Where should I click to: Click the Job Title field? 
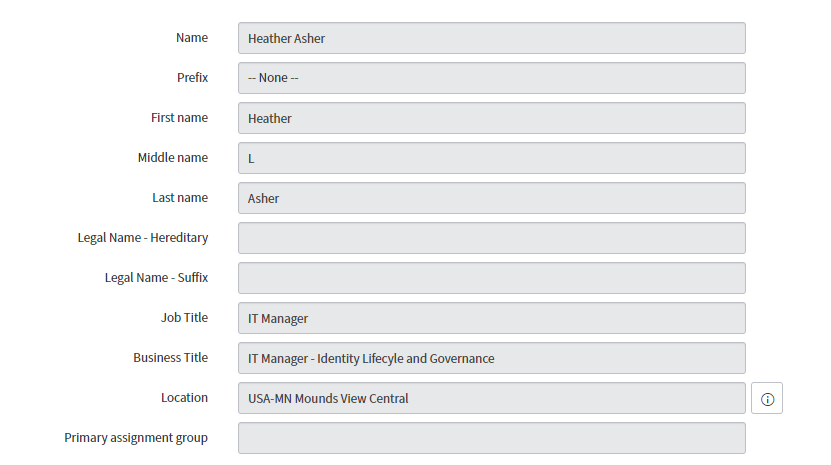(491, 318)
